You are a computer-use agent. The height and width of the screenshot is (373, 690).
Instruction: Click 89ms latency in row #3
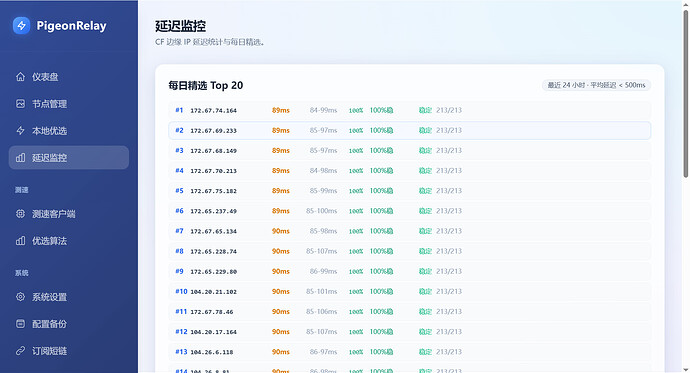pos(281,150)
